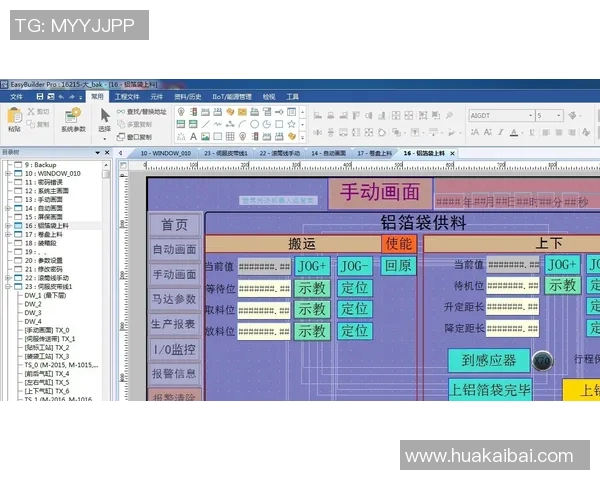Image resolution: width=600 pixels, height=480 pixels.
Task: Click the Redo arrow in title toolbar
Action: coord(72,97)
